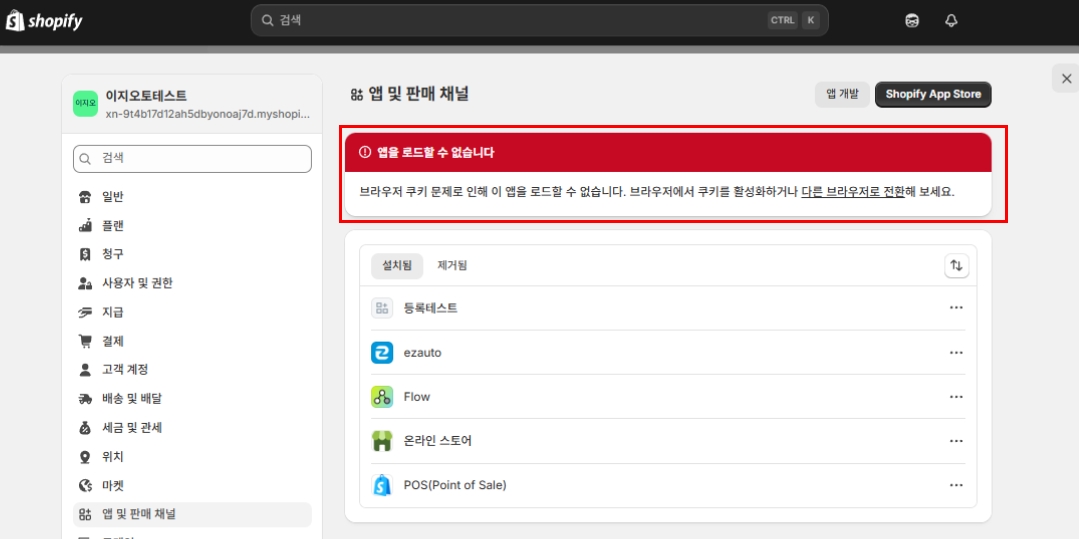Click the settings 검색 input field
Image resolution: width=1079 pixels, height=539 pixels.
192,158
